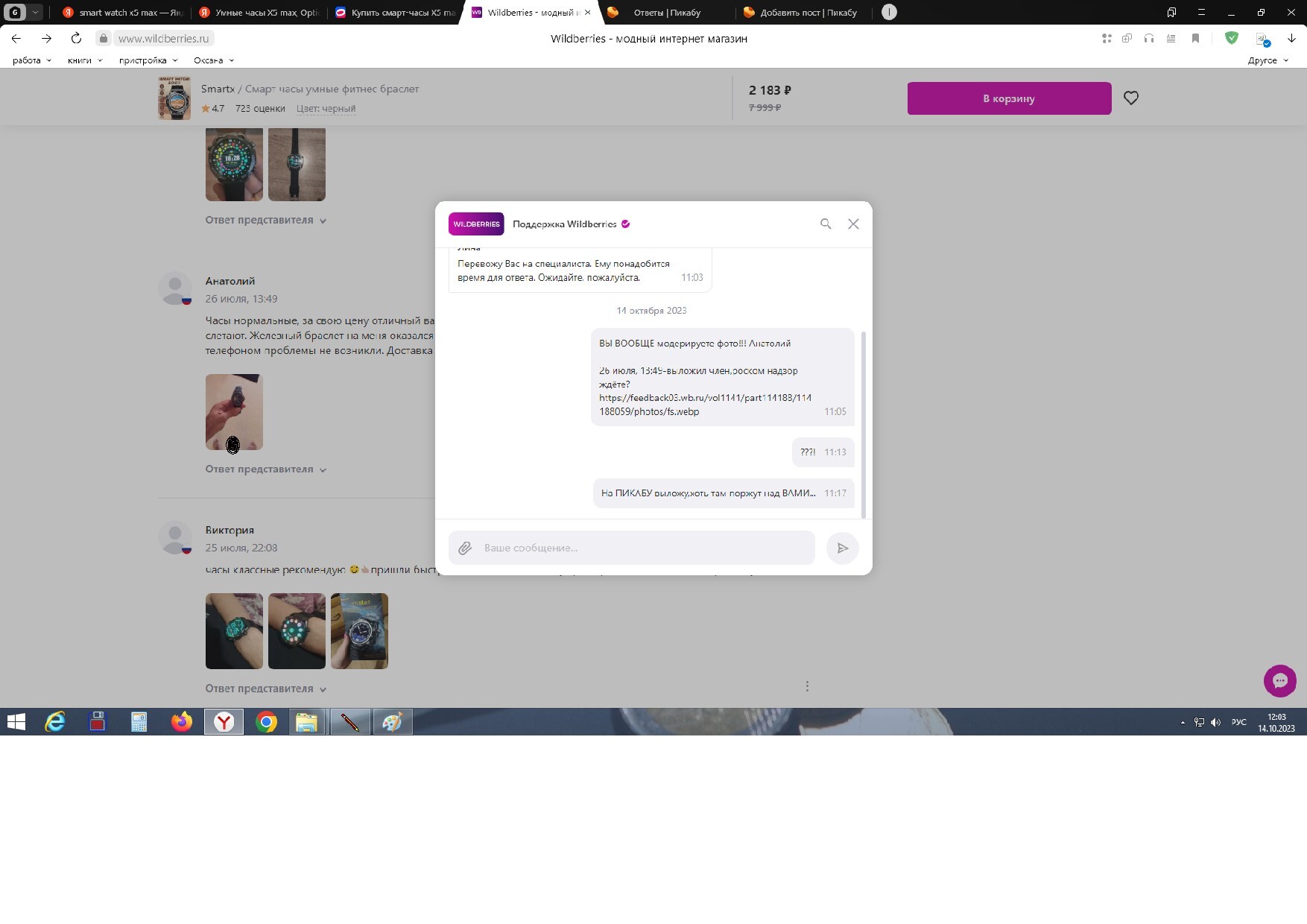The image size is (1307, 924).
Task: Click the volume icon in system tray
Action: (1215, 722)
